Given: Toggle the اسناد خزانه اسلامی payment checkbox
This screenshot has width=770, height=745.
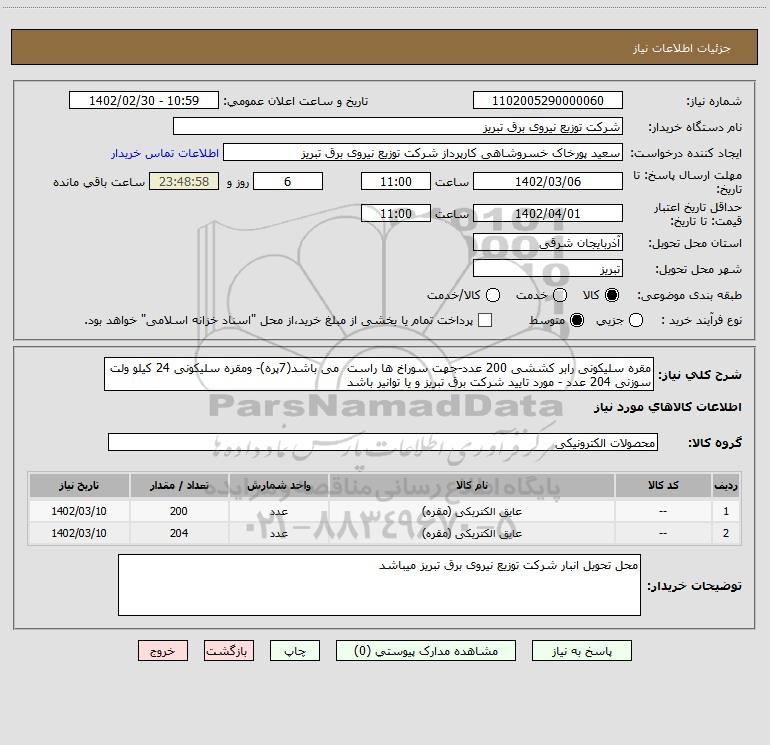Looking at the screenshot, I should point(485,320).
